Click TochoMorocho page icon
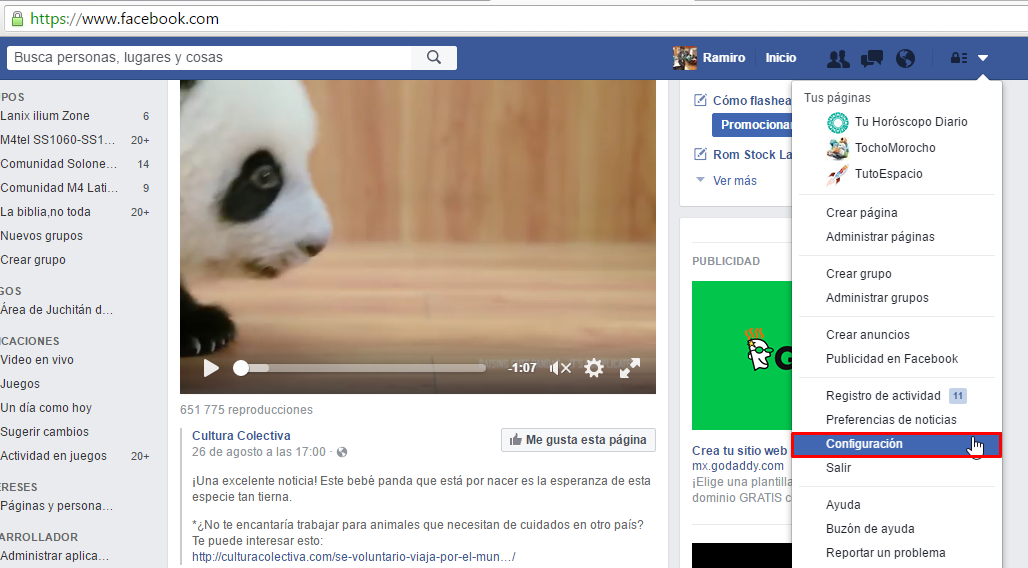Viewport: 1028px width, 568px height. coord(837,148)
